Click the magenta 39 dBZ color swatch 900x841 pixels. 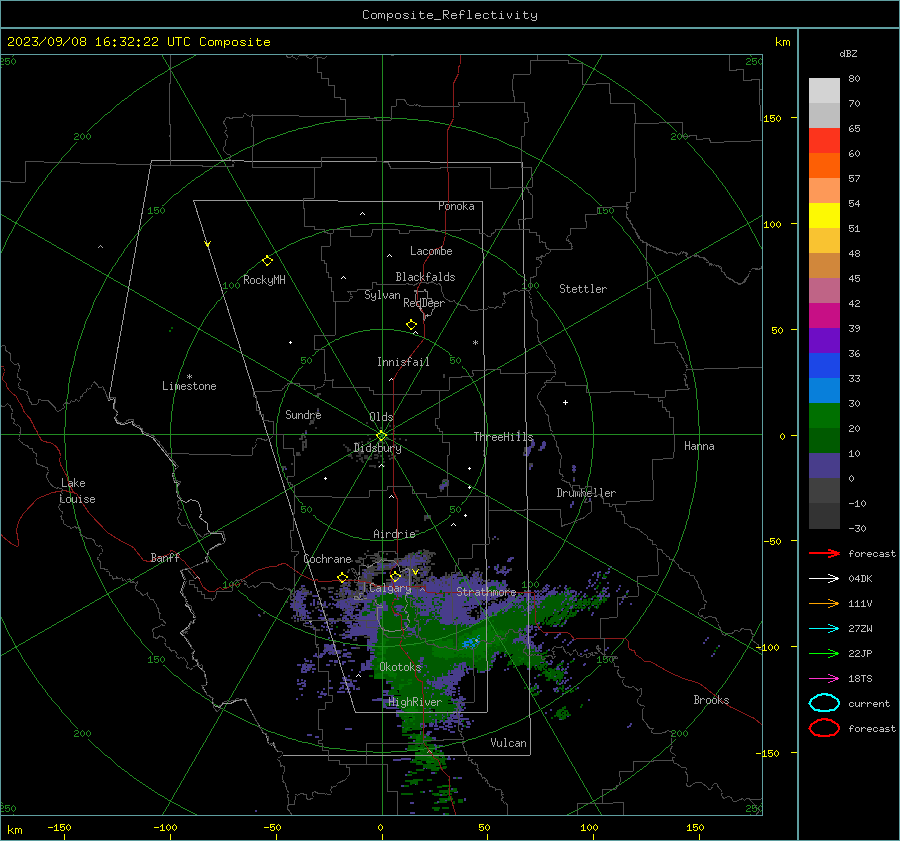tap(824, 315)
